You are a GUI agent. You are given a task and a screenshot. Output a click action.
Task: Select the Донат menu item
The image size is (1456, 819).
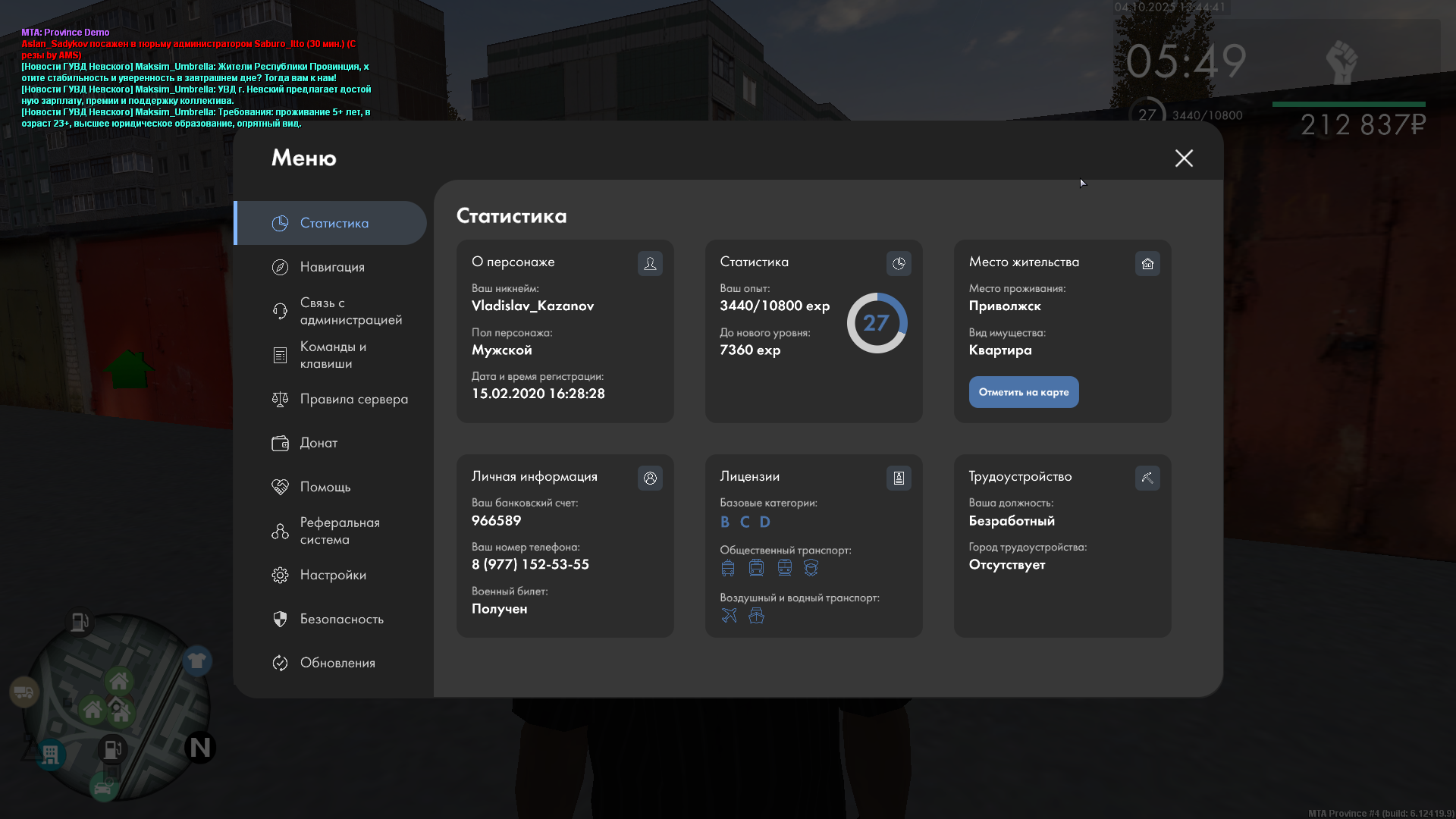(318, 443)
